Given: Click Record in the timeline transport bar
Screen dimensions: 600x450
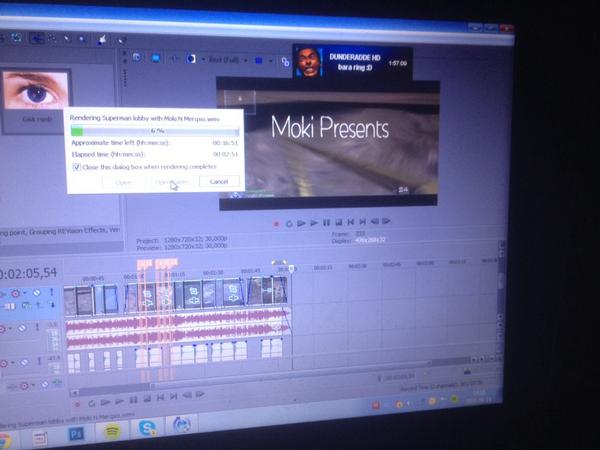Looking at the screenshot, I should pyautogui.click(x=77, y=404).
